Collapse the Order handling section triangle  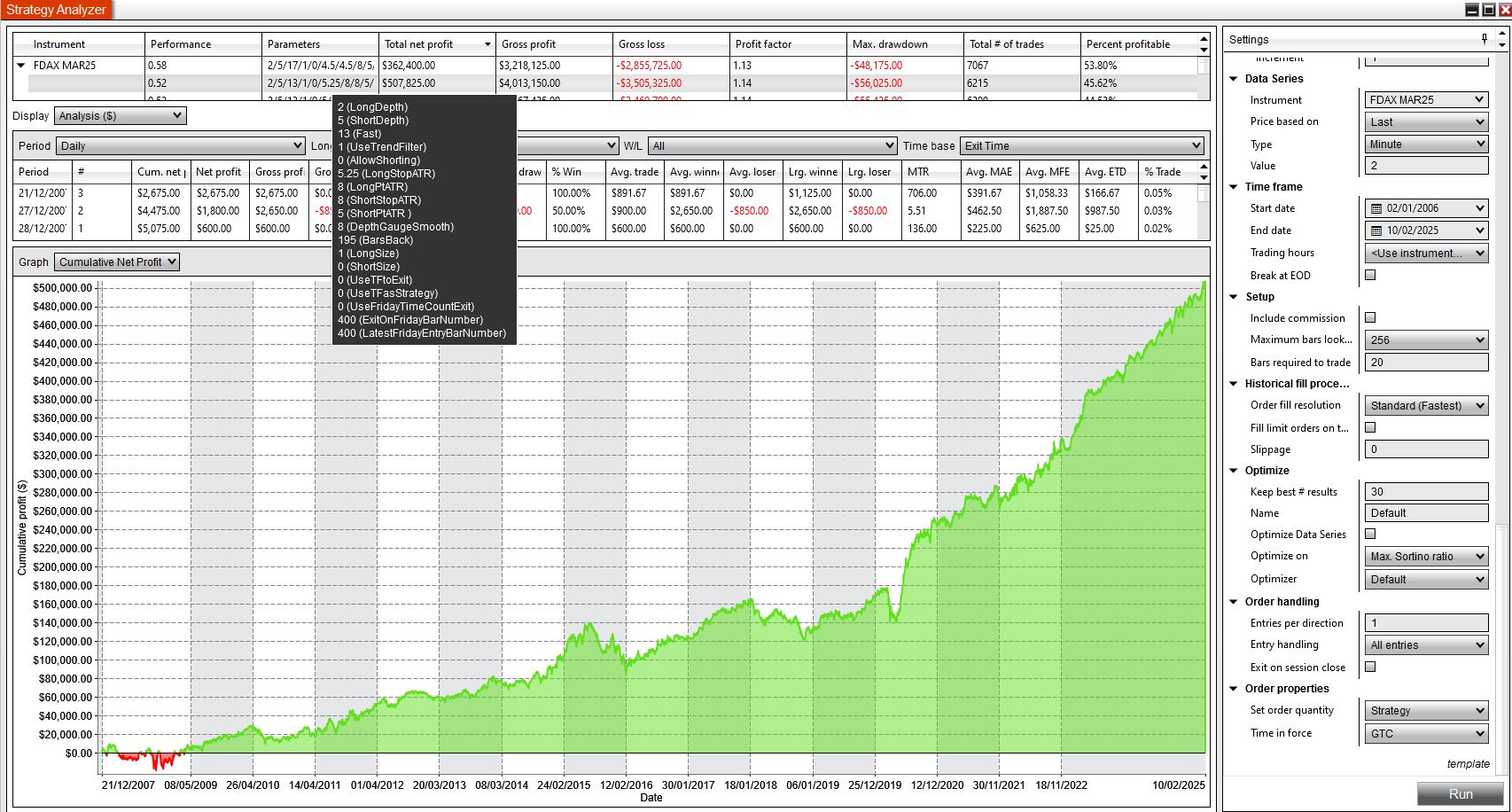(x=1234, y=602)
